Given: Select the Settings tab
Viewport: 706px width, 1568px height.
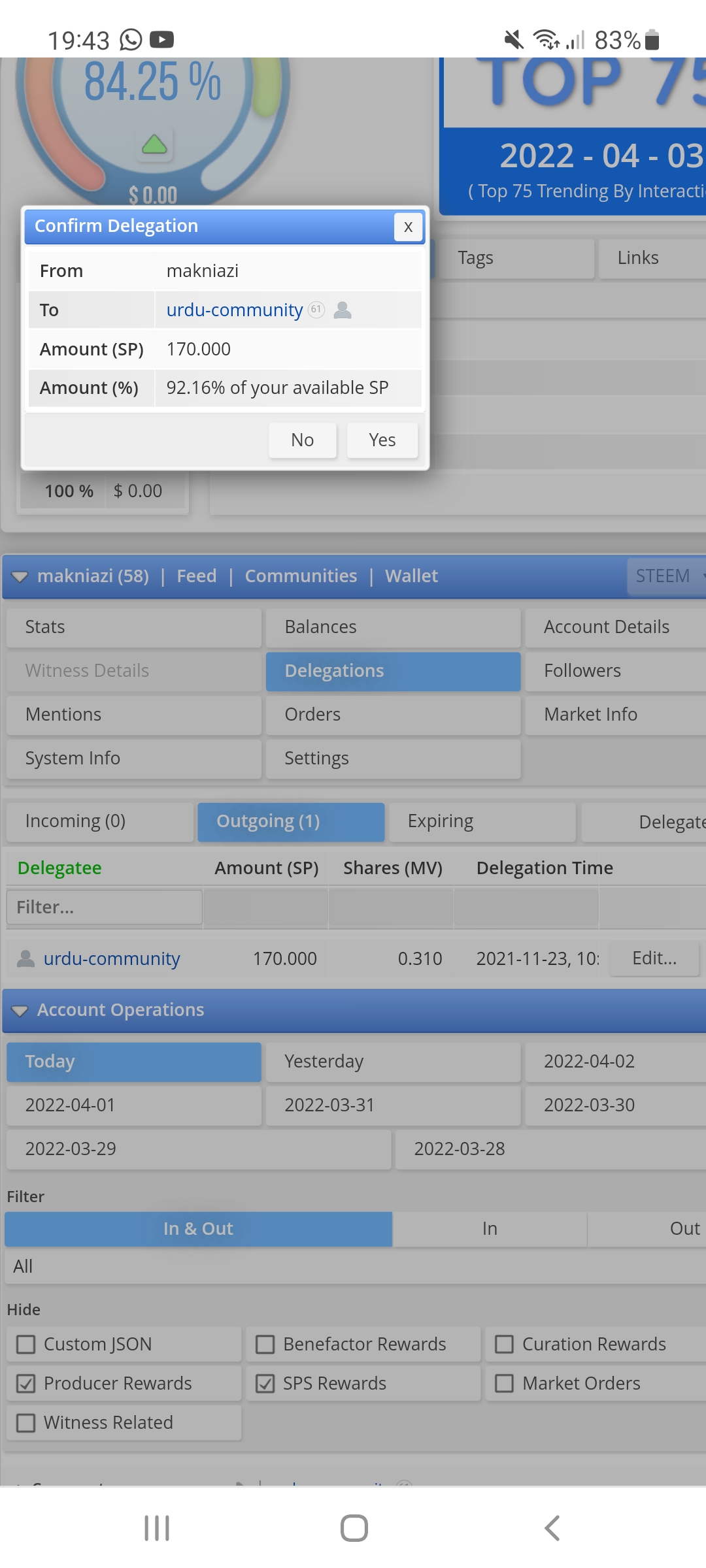Looking at the screenshot, I should pyautogui.click(x=393, y=759).
